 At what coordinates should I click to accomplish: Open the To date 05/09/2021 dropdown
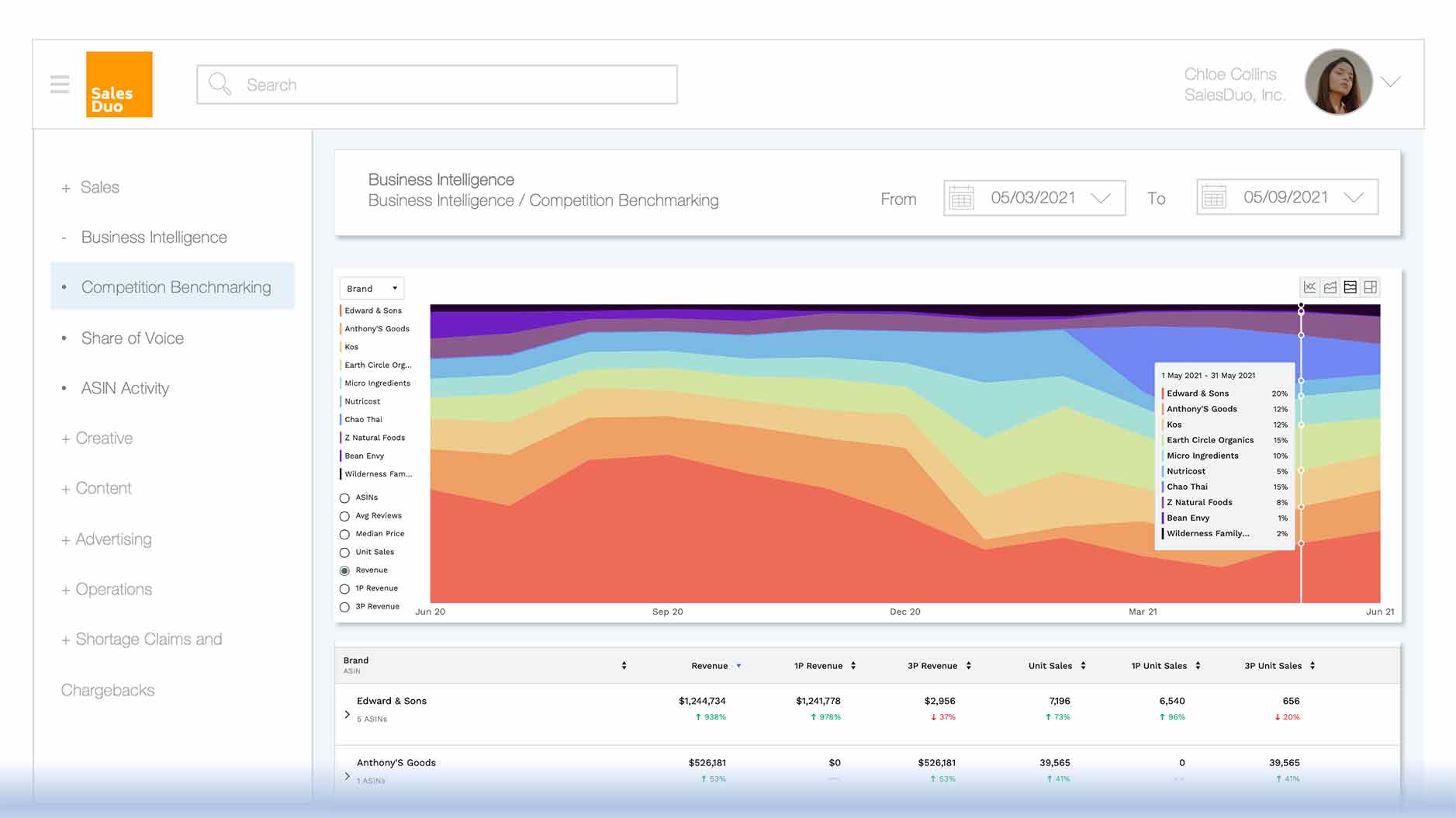[1287, 197]
